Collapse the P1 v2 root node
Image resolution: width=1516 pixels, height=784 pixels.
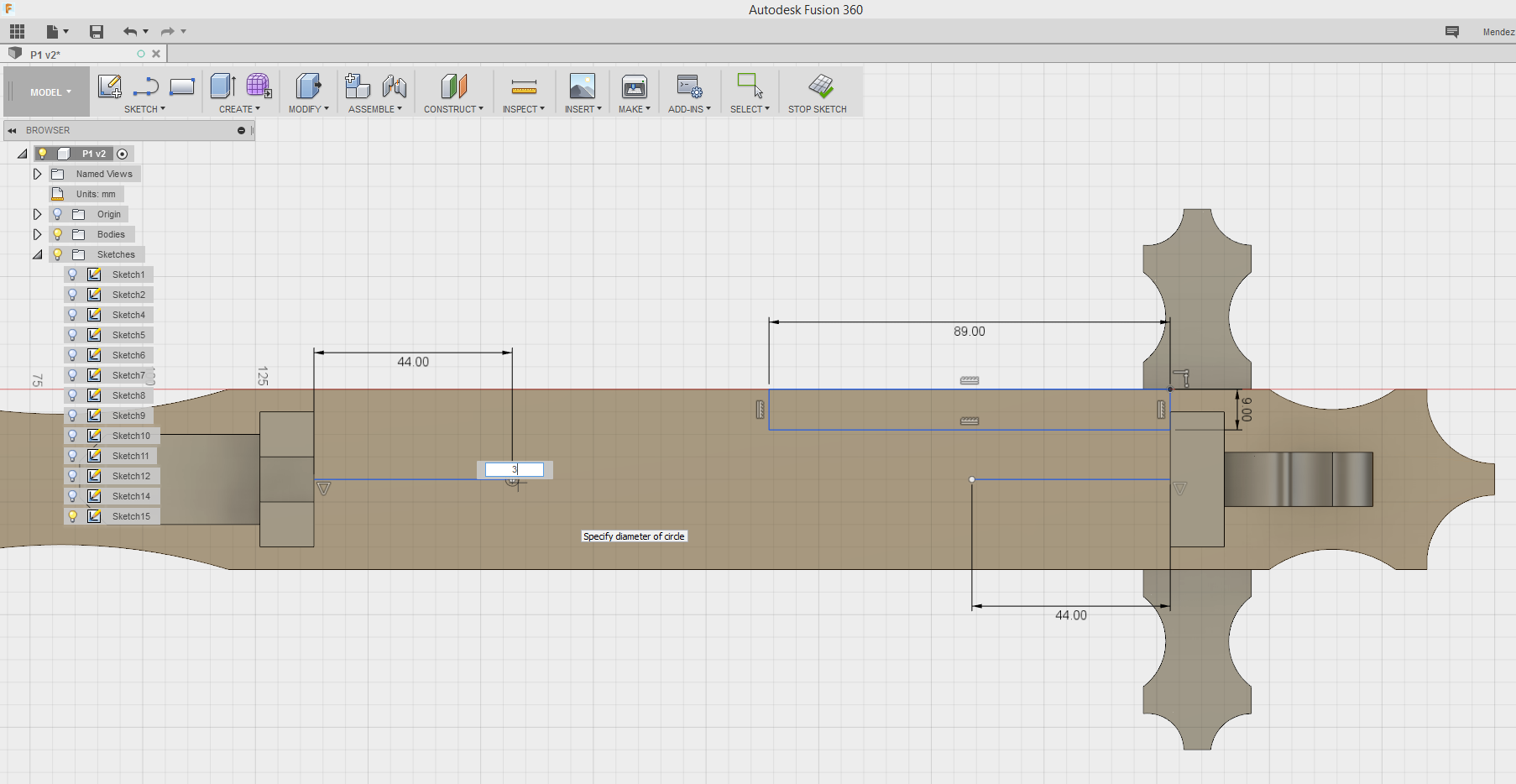pos(23,154)
